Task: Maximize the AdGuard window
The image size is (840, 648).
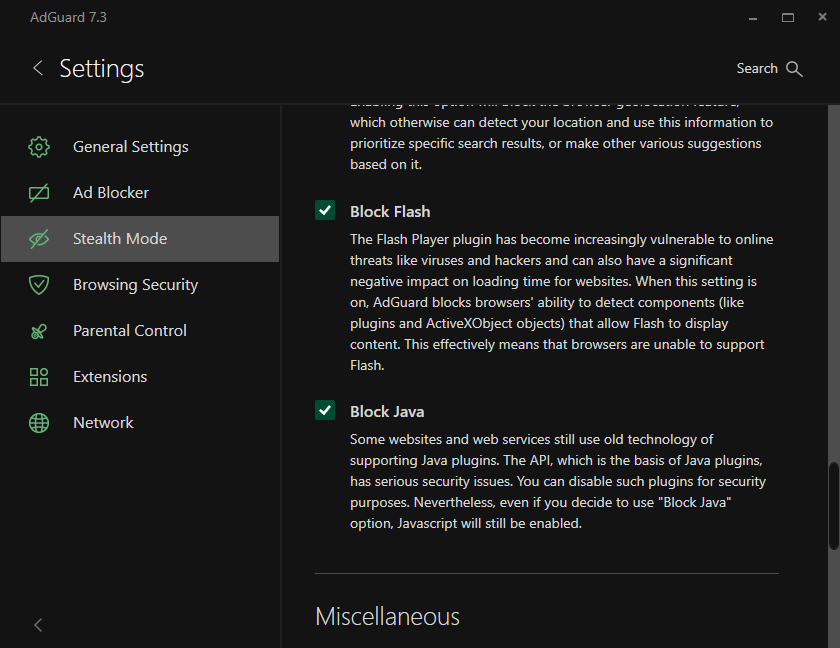Action: 788,17
